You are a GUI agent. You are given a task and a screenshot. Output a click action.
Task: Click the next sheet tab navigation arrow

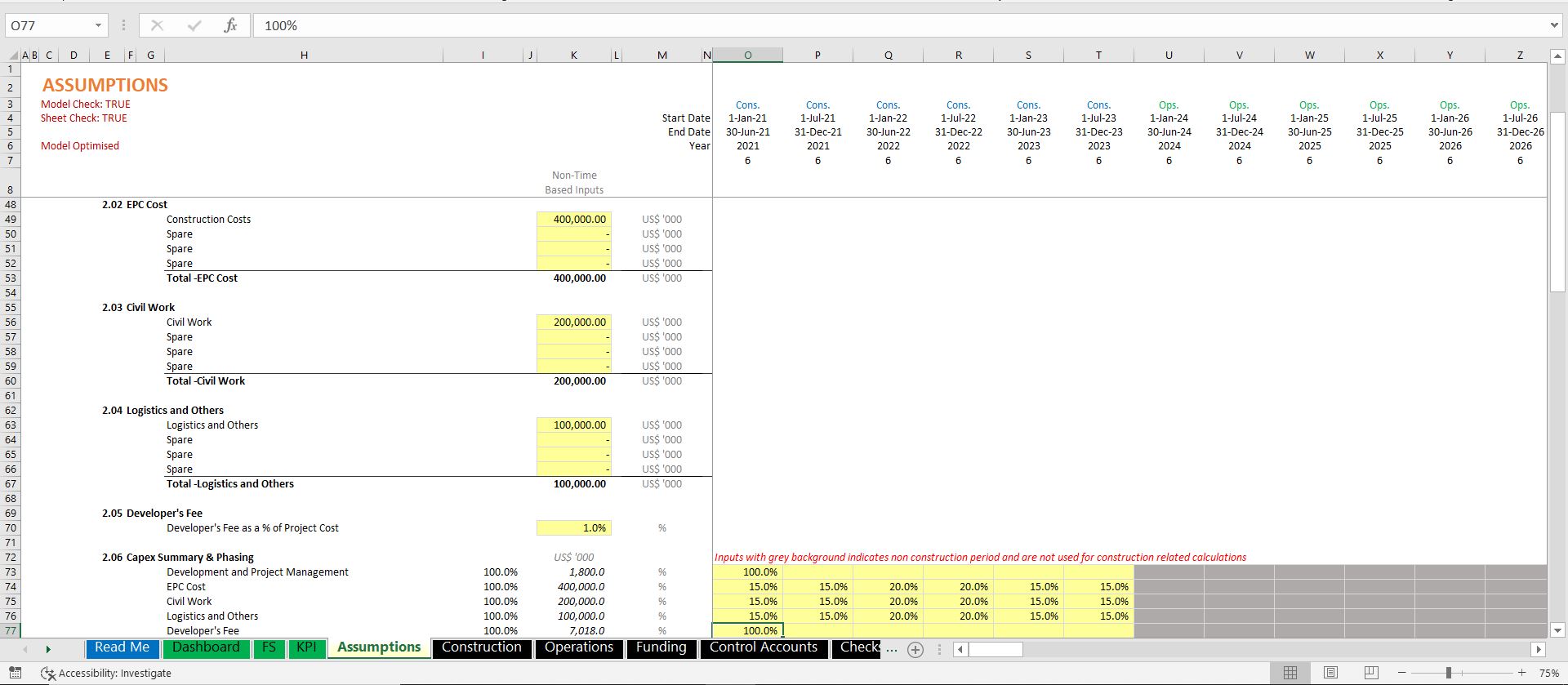click(48, 649)
